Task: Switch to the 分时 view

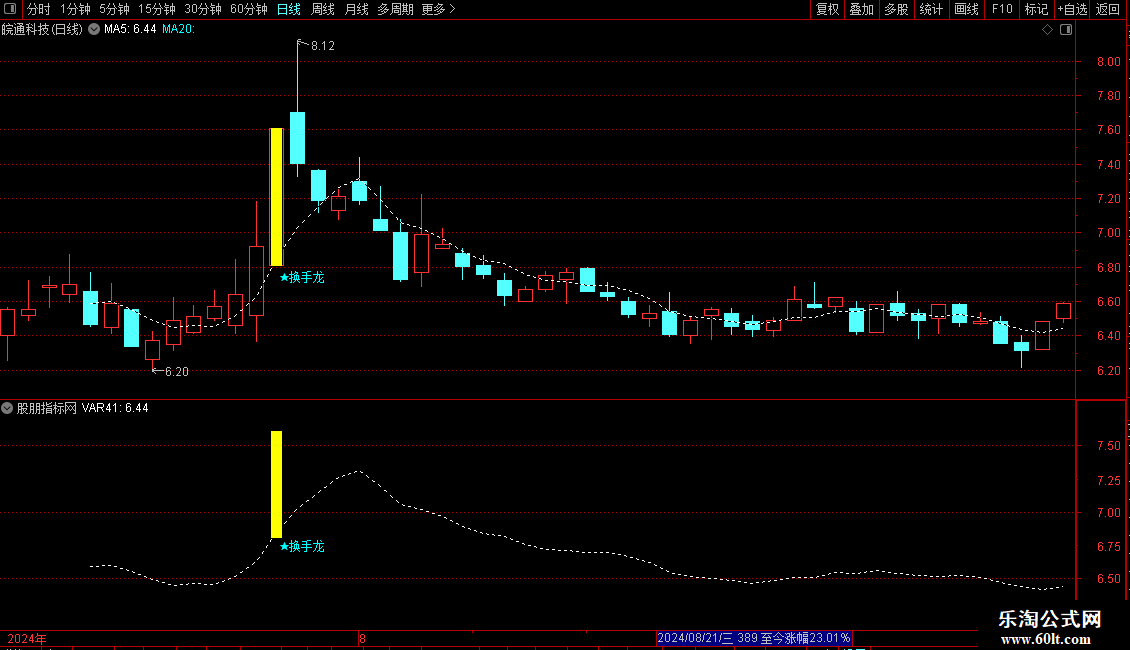Action: pyautogui.click(x=38, y=9)
